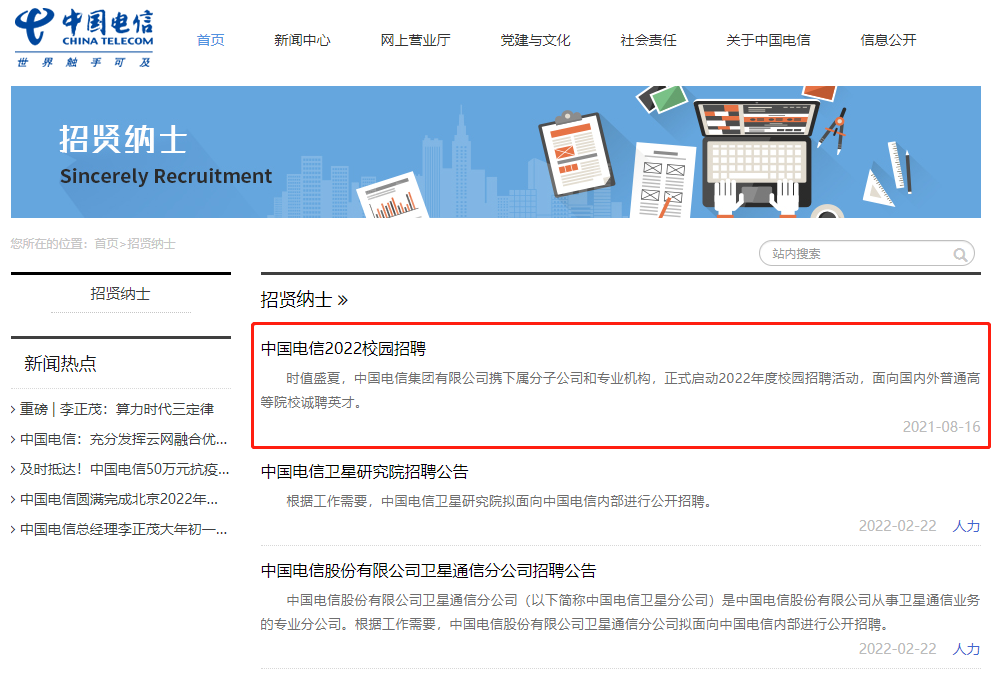
Task: Open 中国电信卫星研究院招聘公告 article
Action: (x=364, y=472)
